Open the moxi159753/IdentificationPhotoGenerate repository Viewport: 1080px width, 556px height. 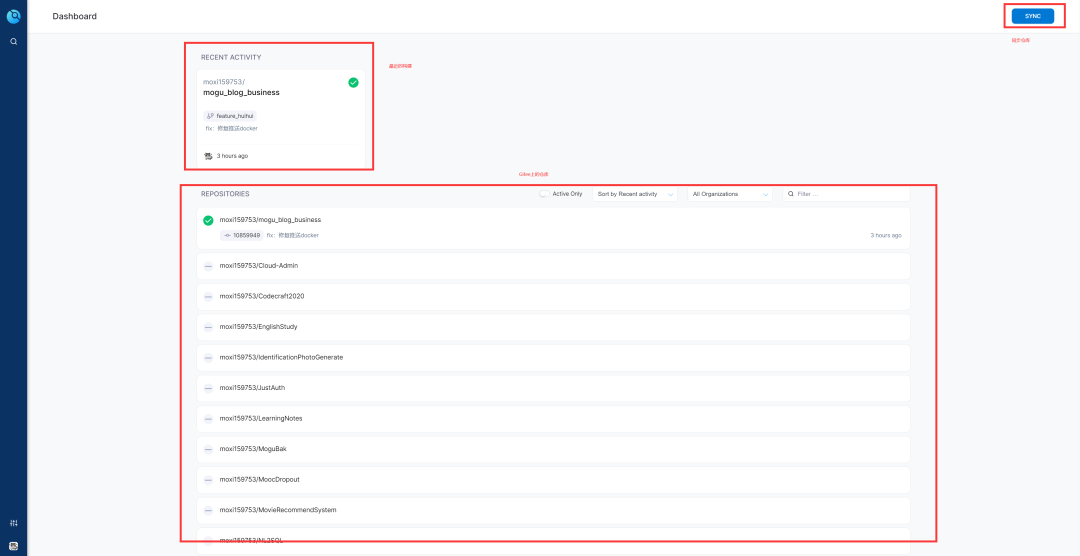553,358
